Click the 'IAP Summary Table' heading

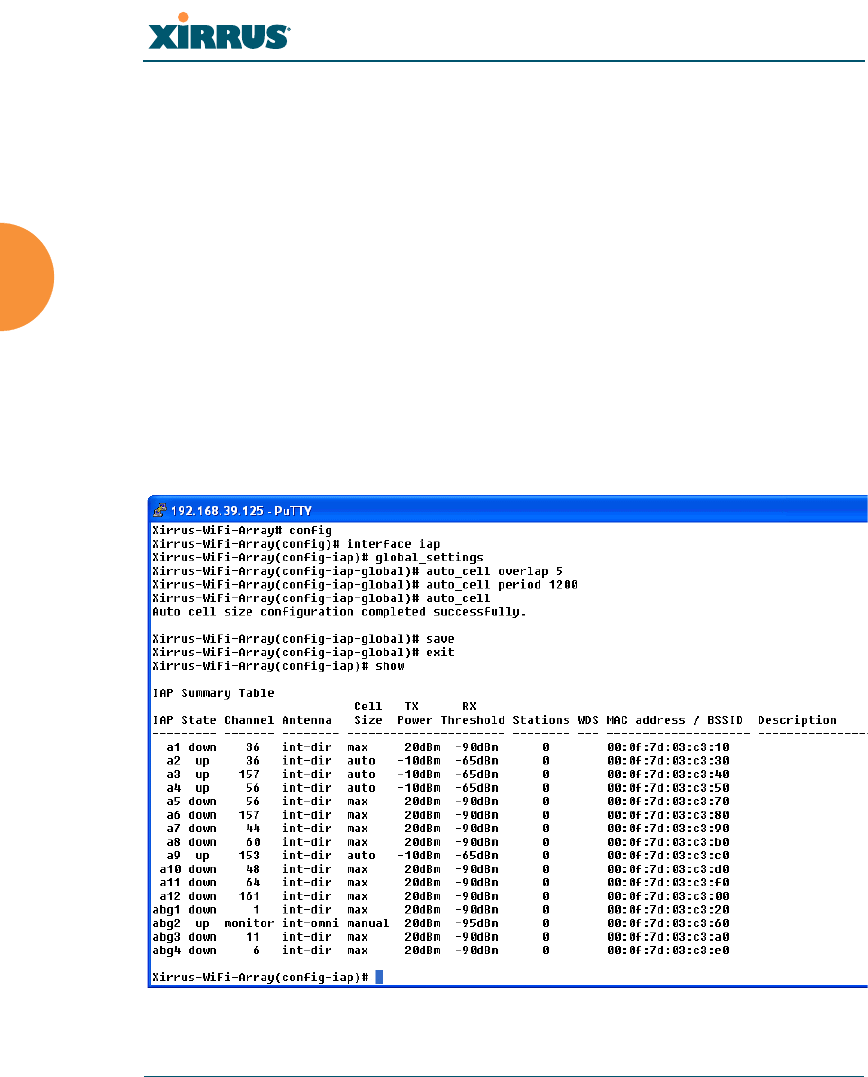click(x=213, y=693)
